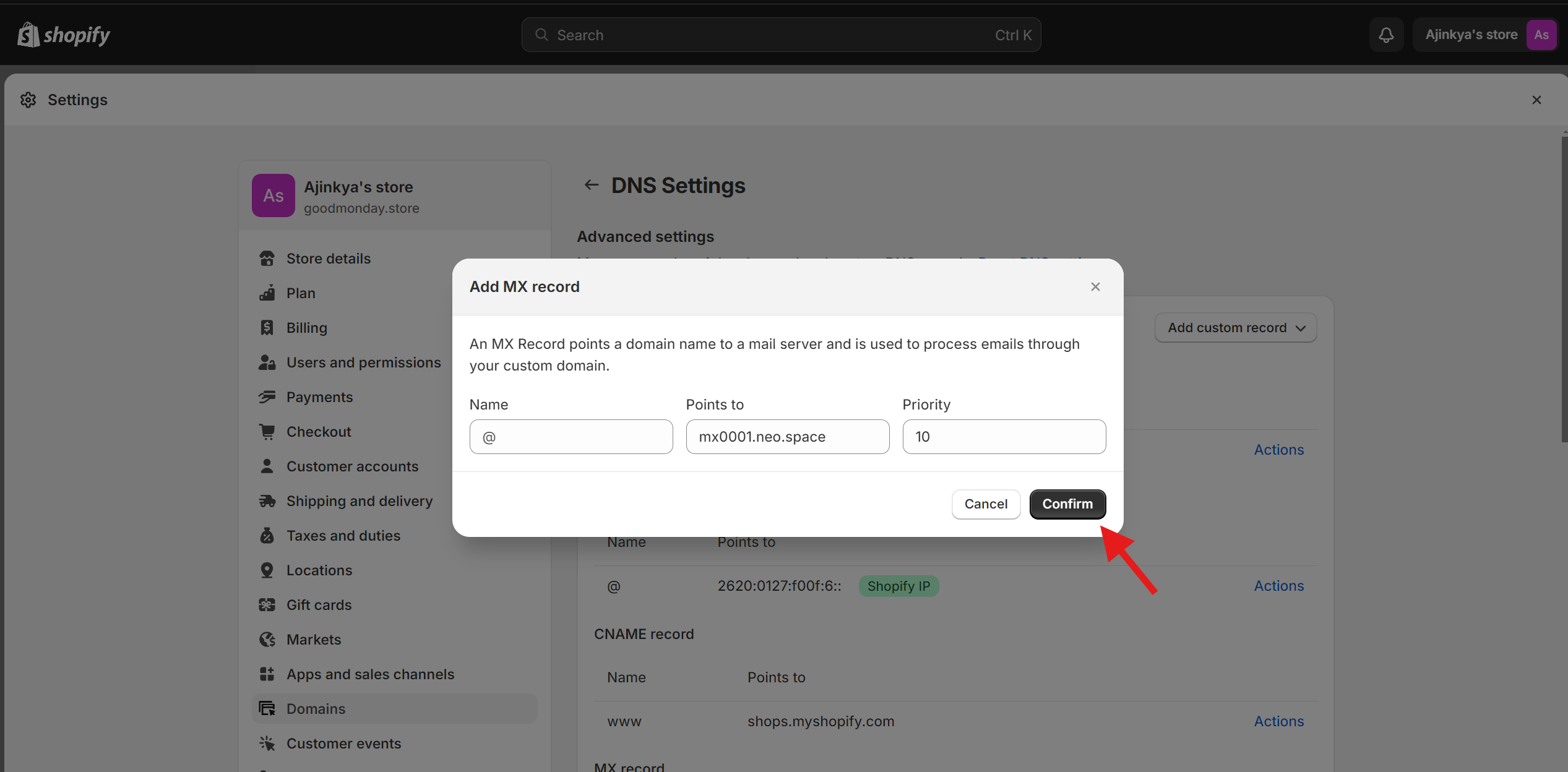This screenshot has width=1568, height=772.
Task: Click the As avatar in top bar
Action: tap(1541, 35)
